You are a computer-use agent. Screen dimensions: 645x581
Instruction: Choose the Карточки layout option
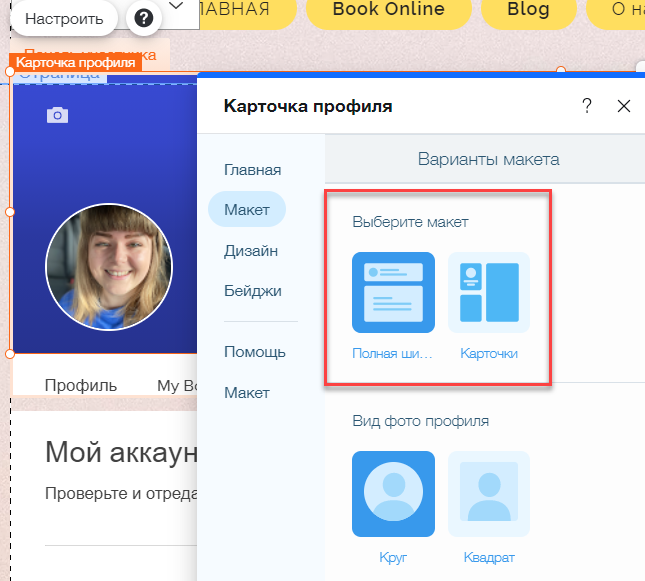489,293
